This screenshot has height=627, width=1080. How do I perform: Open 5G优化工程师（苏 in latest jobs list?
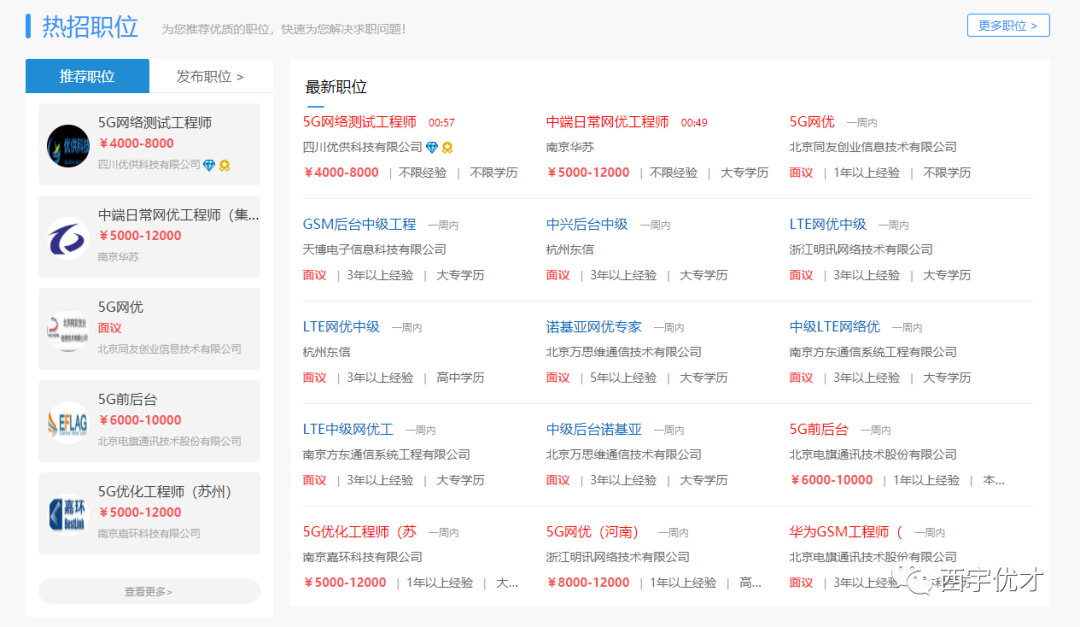pos(360,532)
